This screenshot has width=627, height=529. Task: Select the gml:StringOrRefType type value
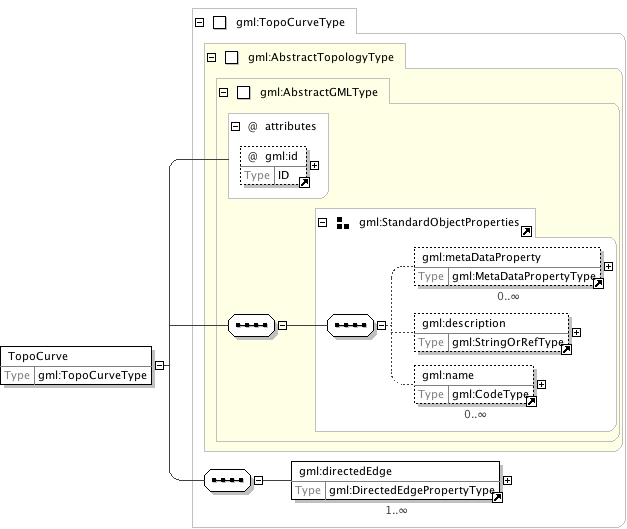coord(508,342)
